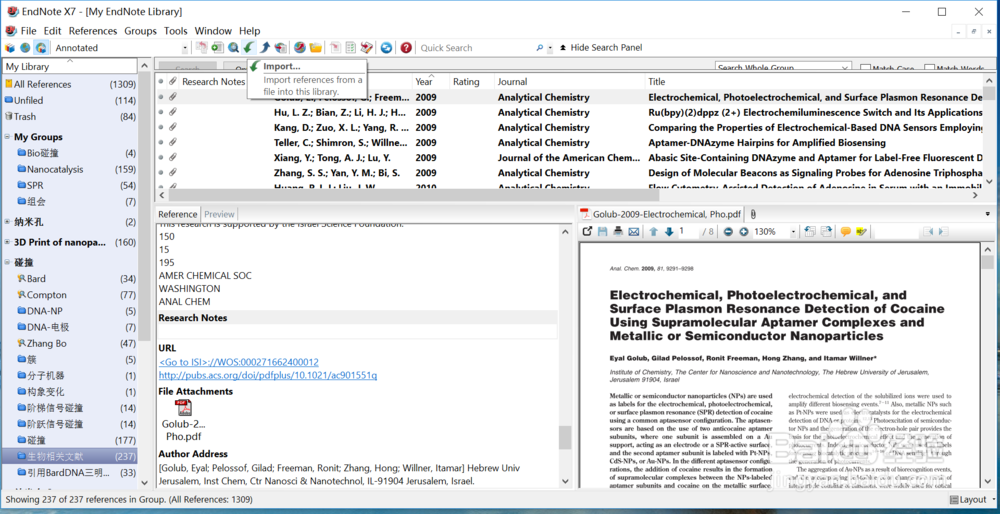Open the References menu
The height and width of the screenshot is (514, 1000).
point(93,31)
